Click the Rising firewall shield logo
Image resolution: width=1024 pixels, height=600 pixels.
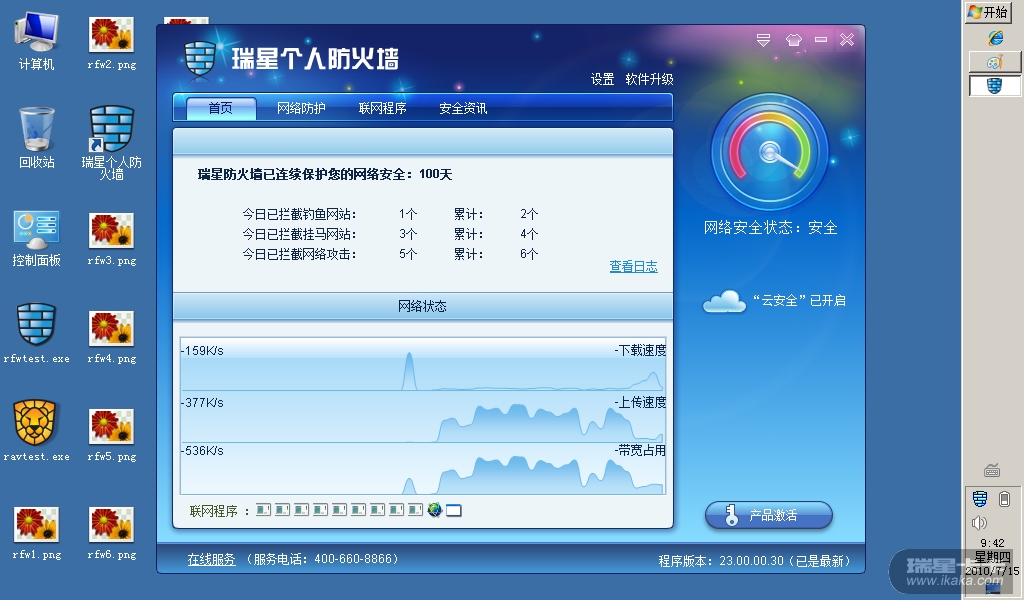click(x=200, y=58)
